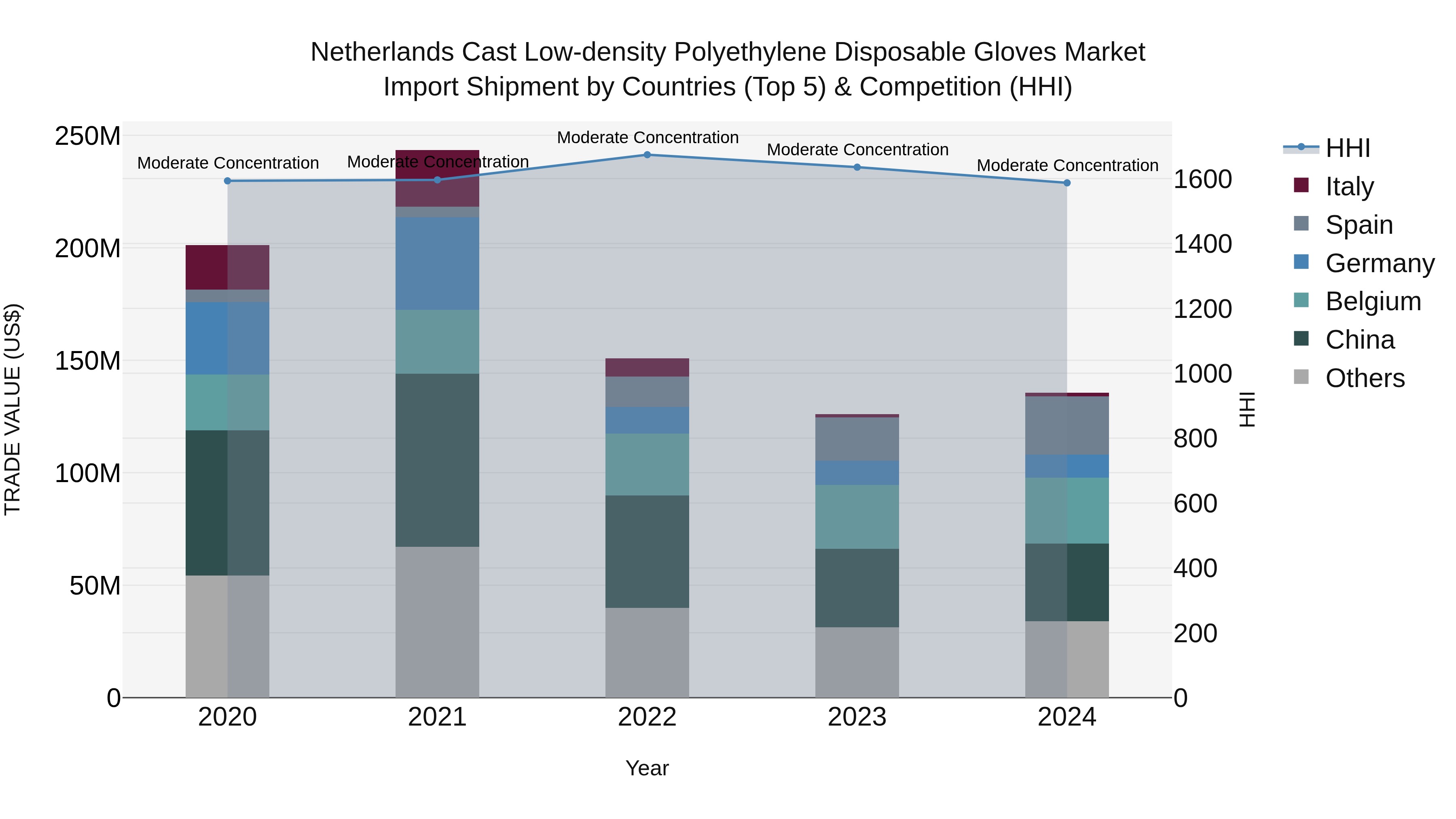Click the Italy bar segment for 2022
1456x819 pixels.
[x=647, y=367]
